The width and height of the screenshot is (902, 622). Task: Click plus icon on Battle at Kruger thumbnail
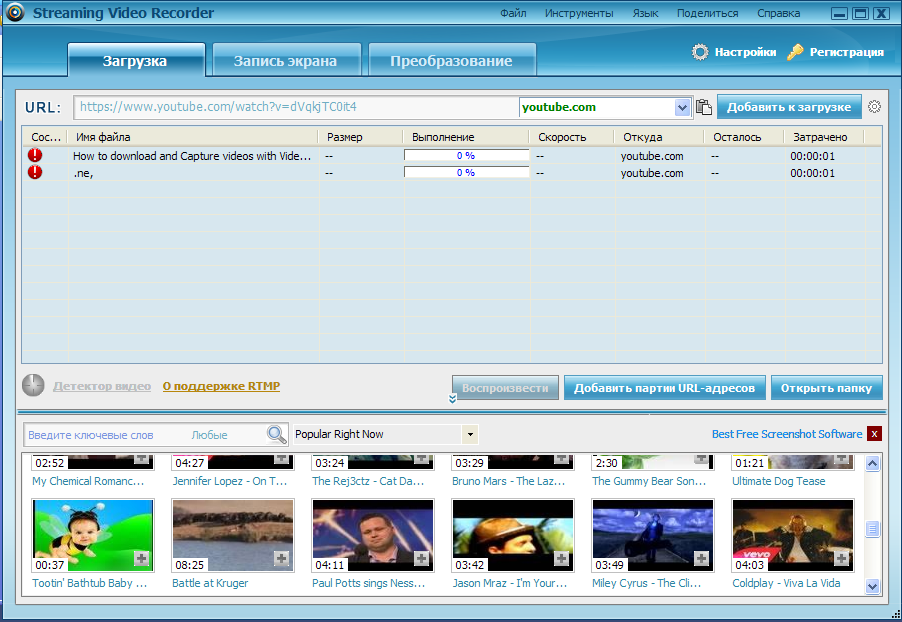[282, 558]
